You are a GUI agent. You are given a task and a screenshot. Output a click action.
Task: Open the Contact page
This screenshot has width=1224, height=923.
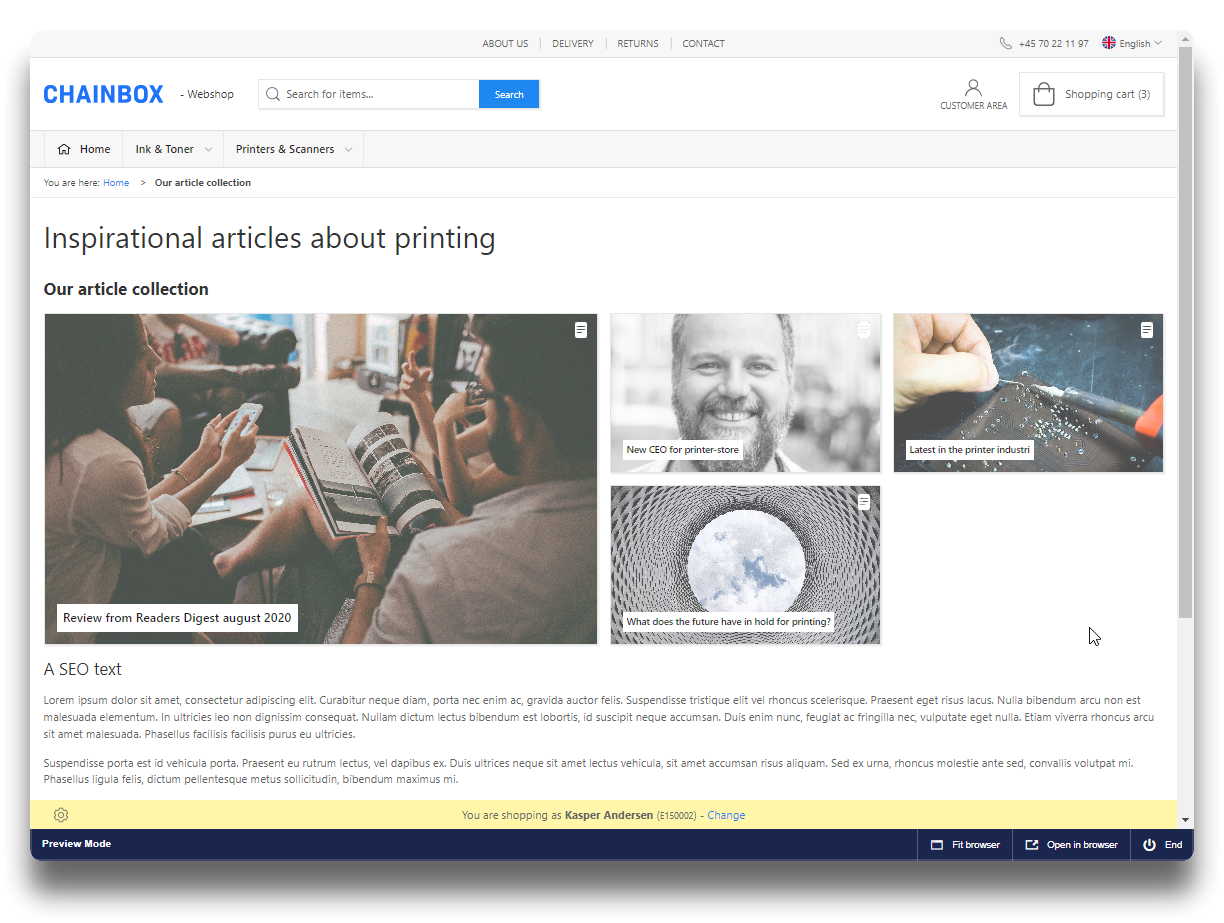pos(704,44)
